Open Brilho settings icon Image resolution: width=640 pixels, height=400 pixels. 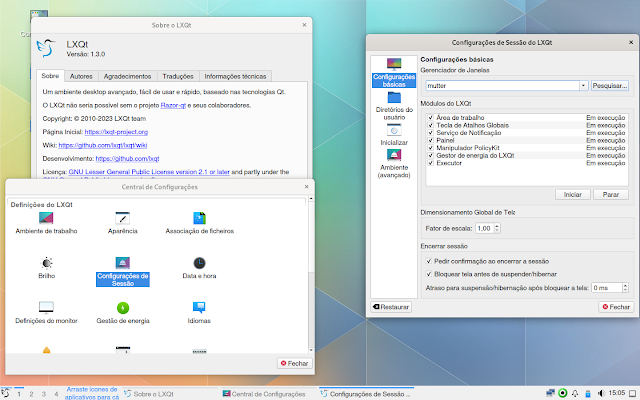(47, 263)
